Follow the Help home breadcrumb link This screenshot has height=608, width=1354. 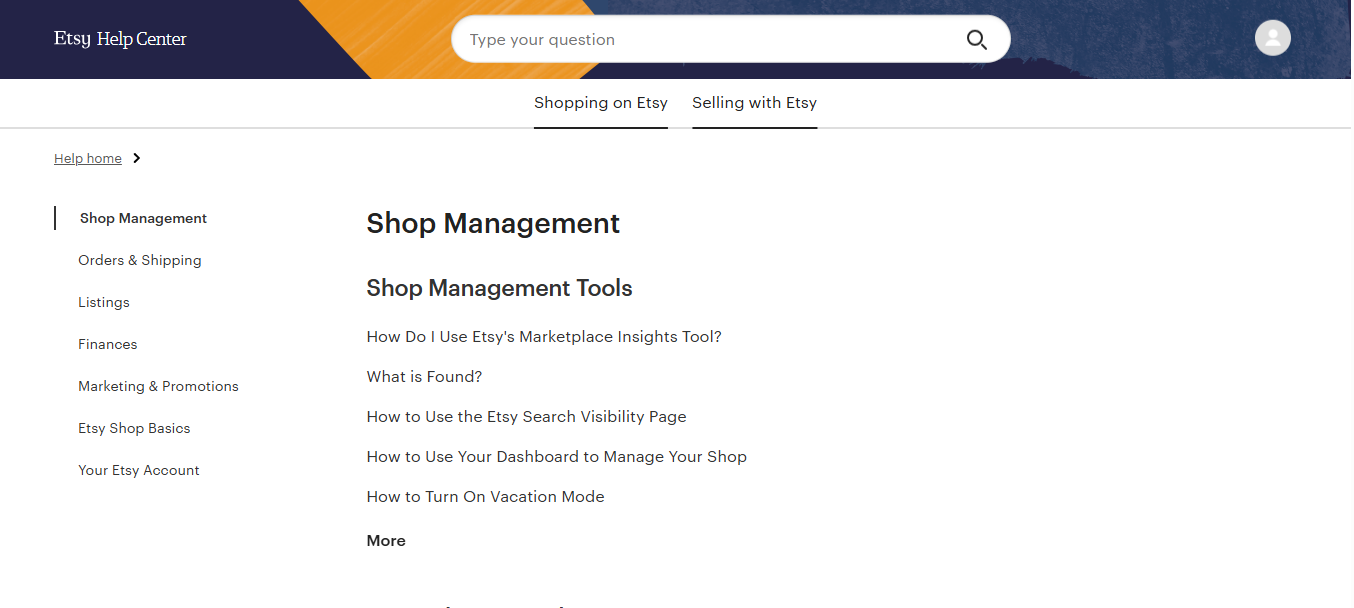tap(88, 158)
